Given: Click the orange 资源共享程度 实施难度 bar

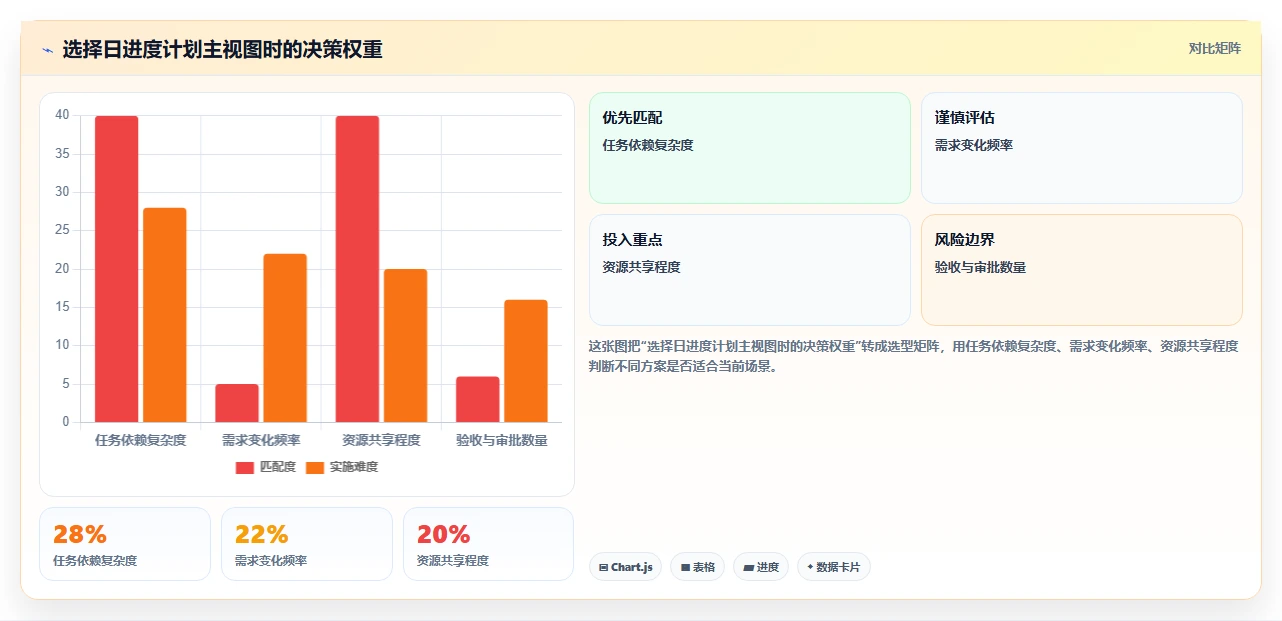Looking at the screenshot, I should coord(405,346).
